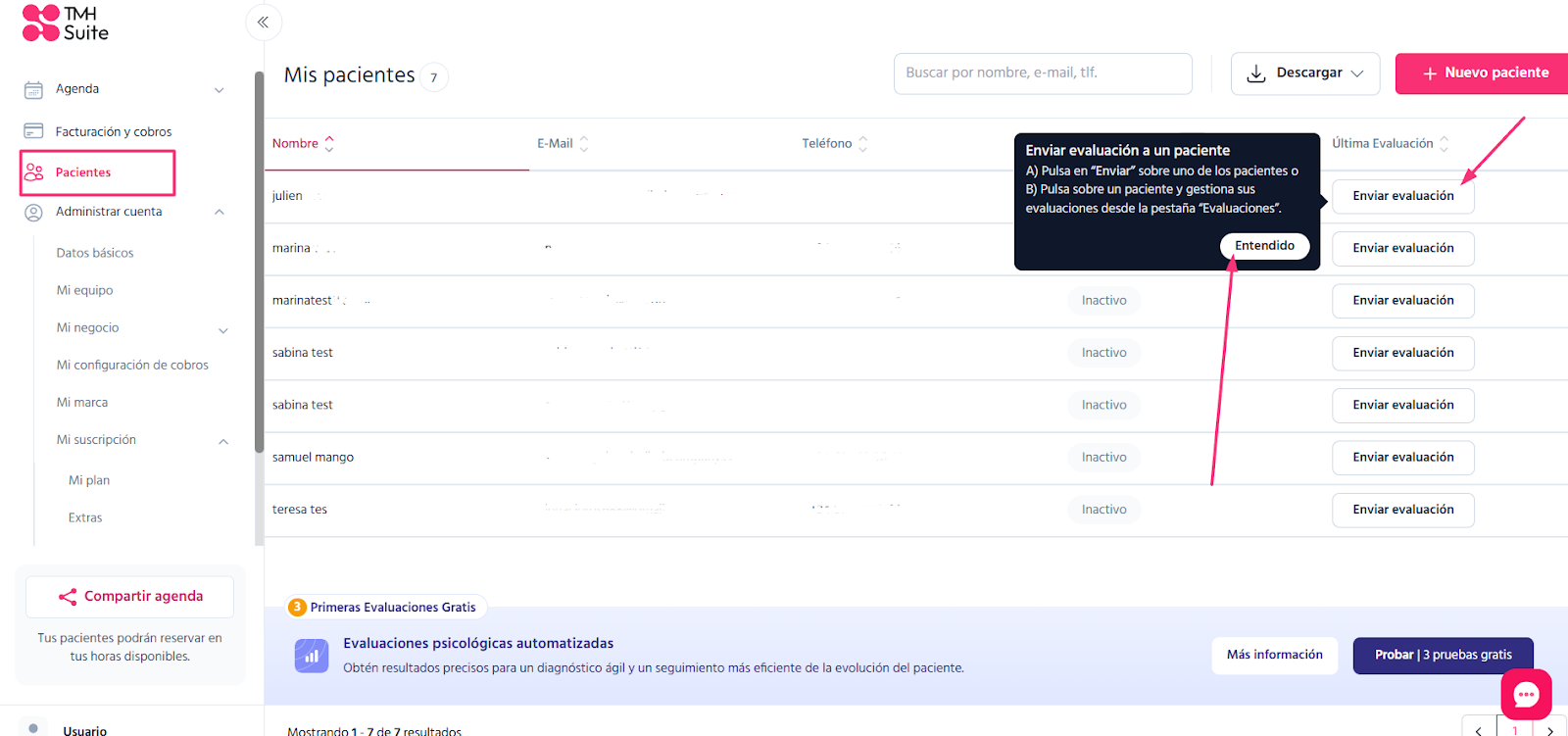The width and height of the screenshot is (1568, 736).
Task: Send evaluation to teresa tes
Action: [x=1403, y=510]
